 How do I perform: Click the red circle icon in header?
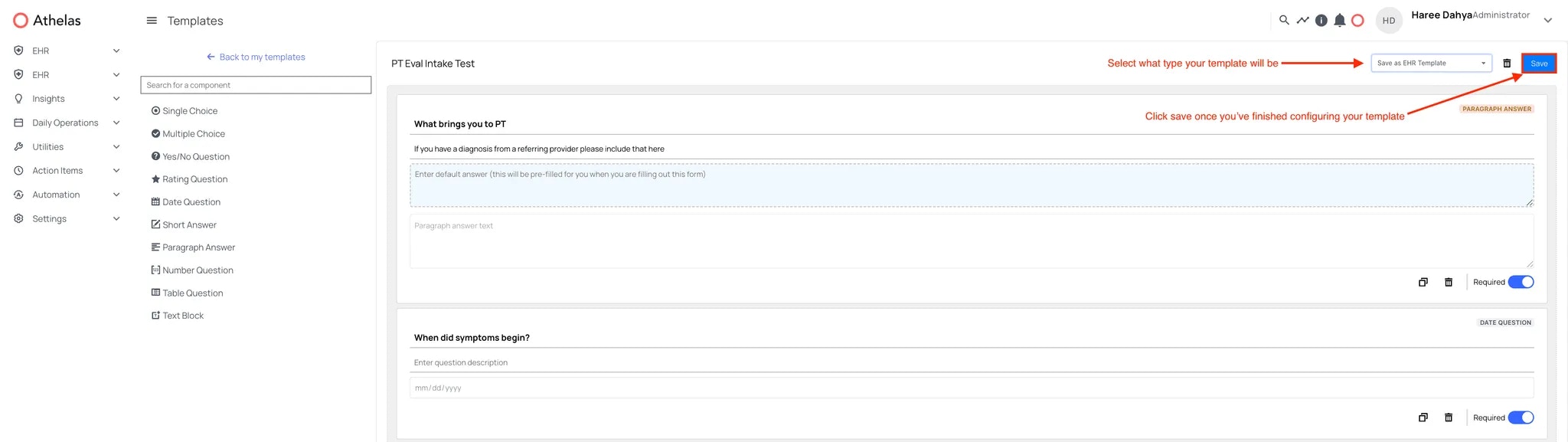1357,21
